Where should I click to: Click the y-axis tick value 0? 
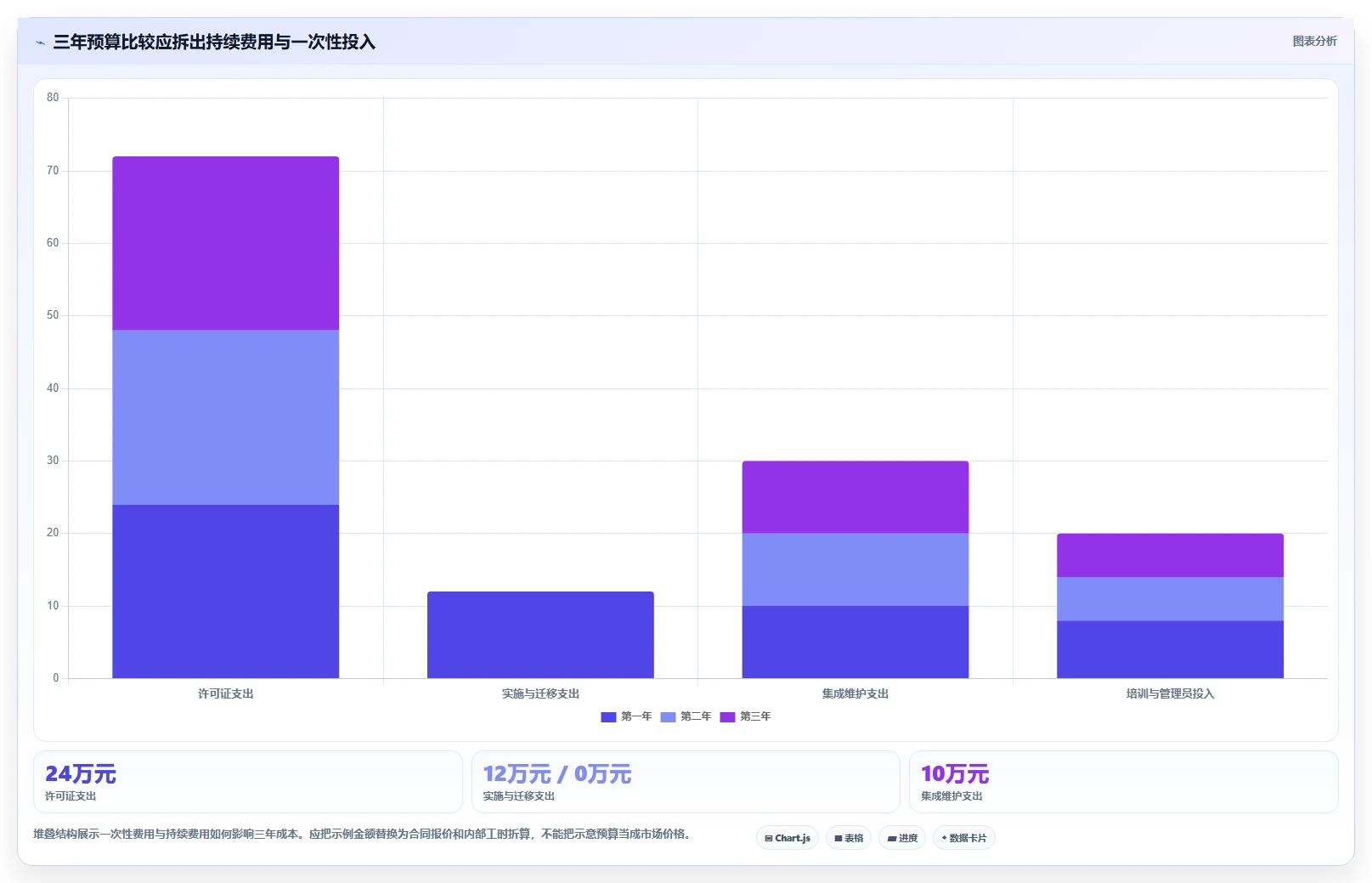(56, 678)
